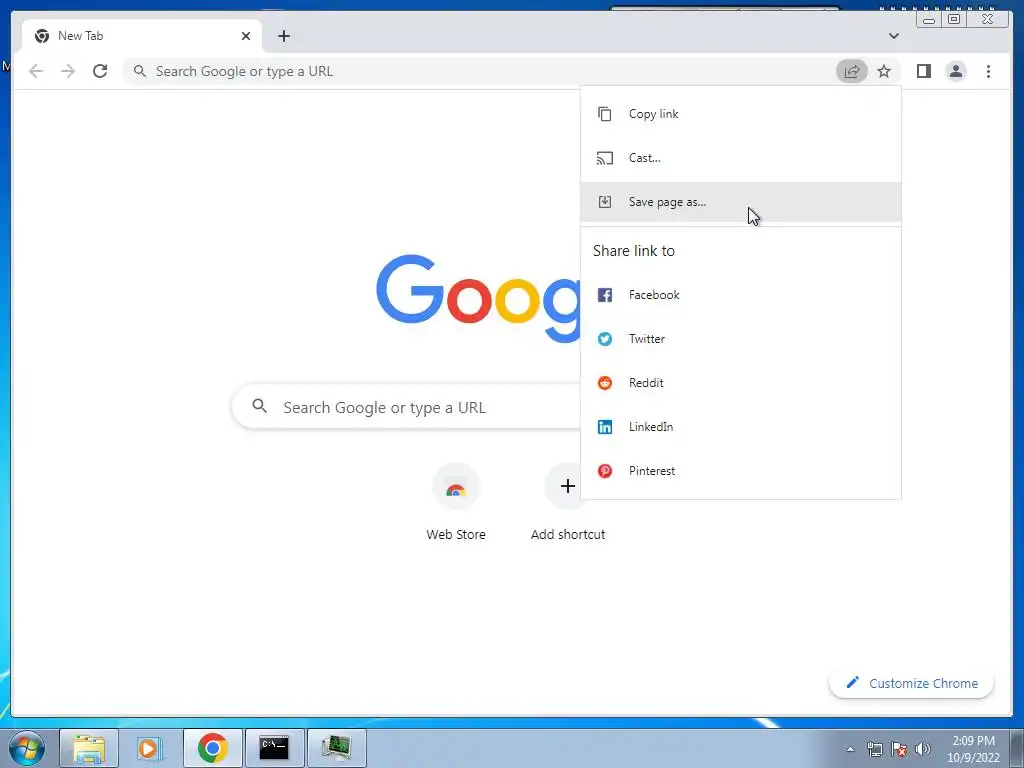Share link to Reddit

(x=741, y=383)
